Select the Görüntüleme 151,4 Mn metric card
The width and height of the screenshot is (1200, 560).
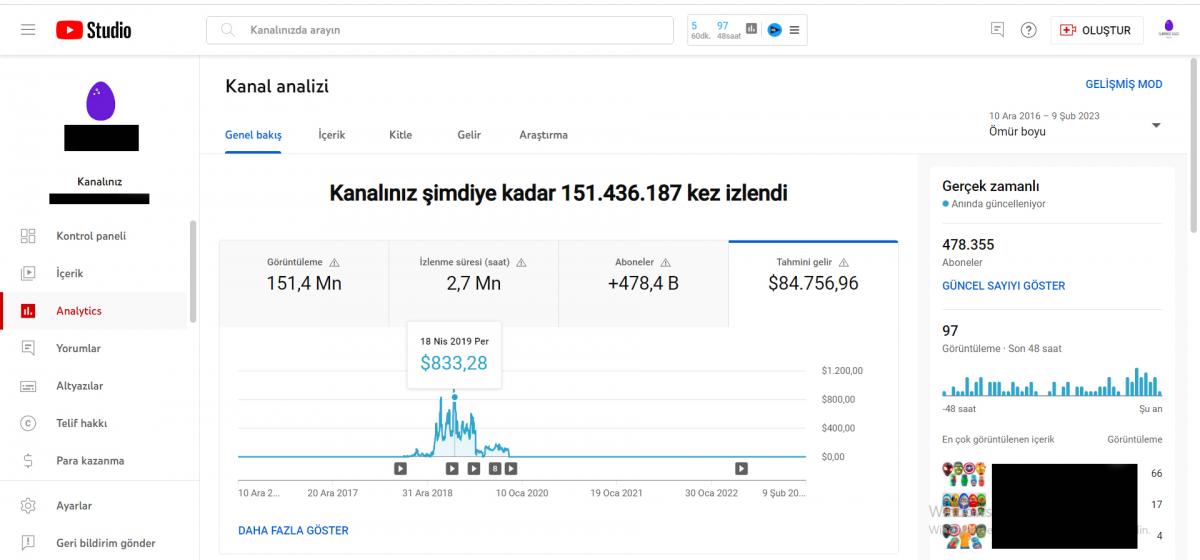[304, 283]
